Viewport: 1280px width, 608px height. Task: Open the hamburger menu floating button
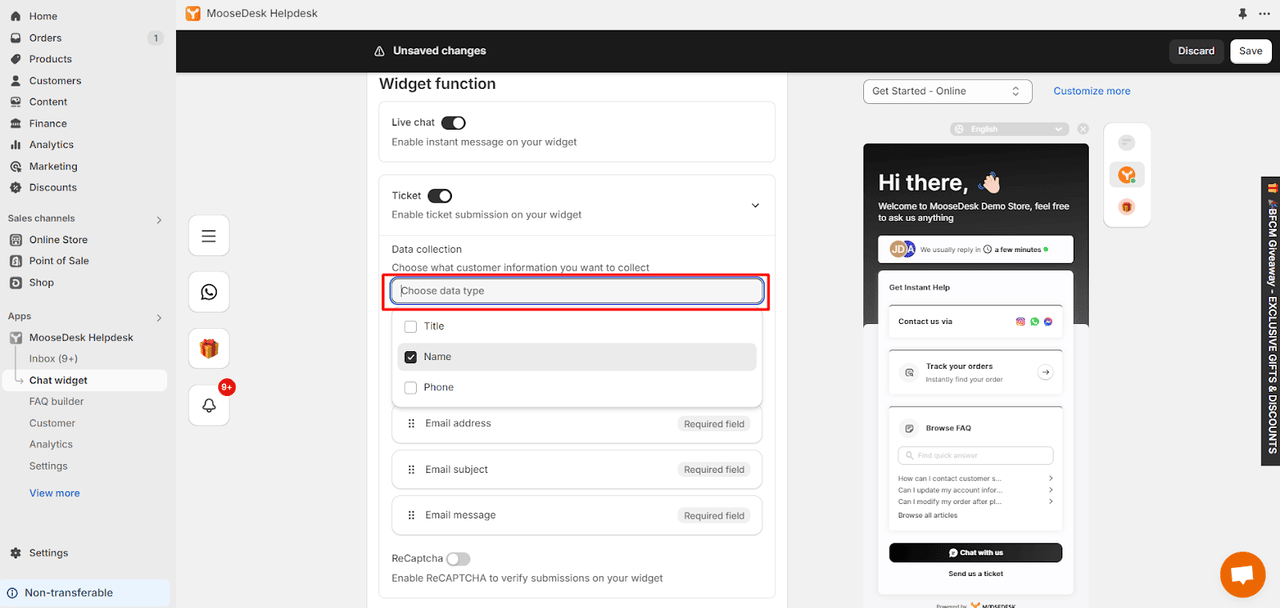click(209, 236)
